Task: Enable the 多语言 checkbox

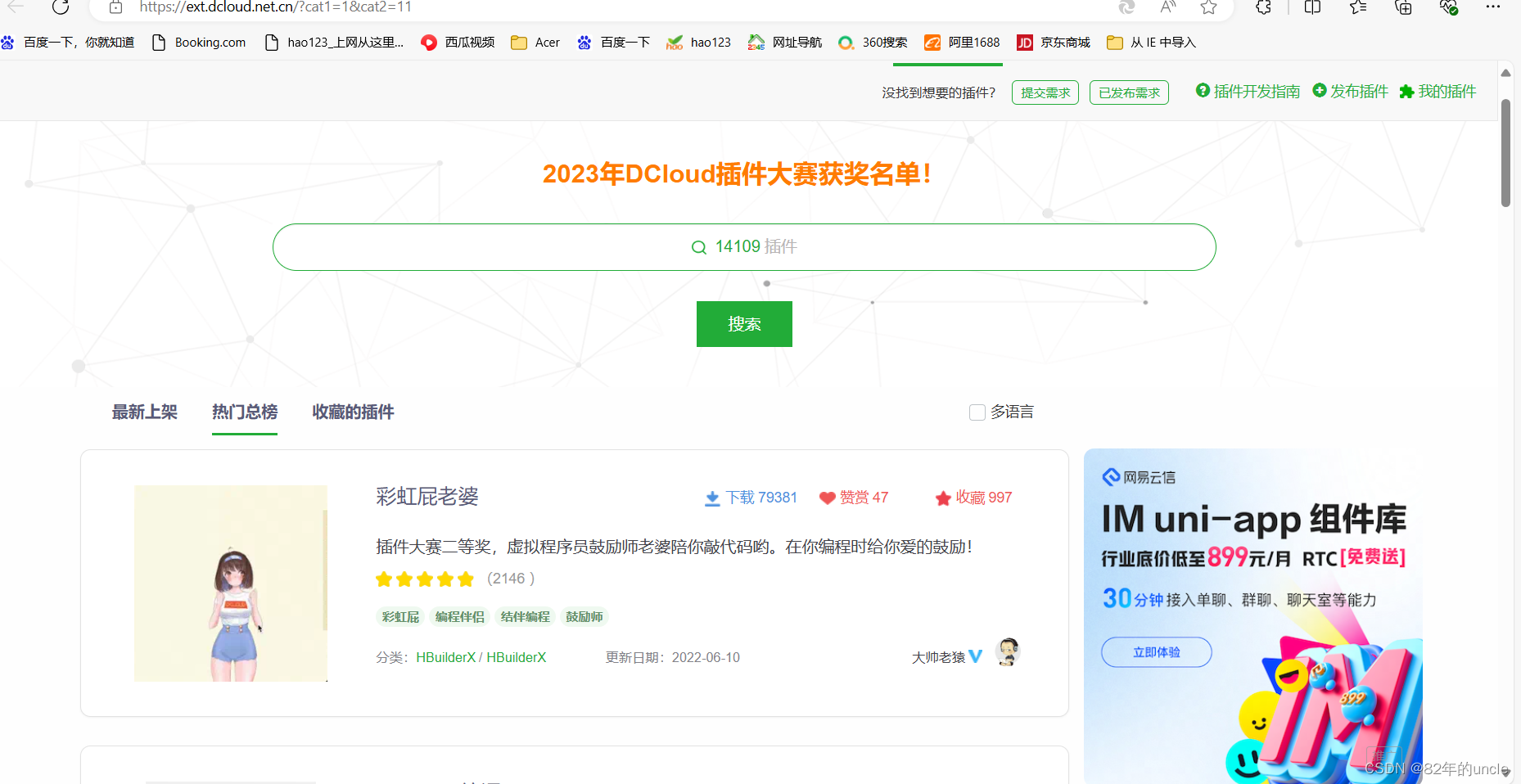Action: (977, 412)
